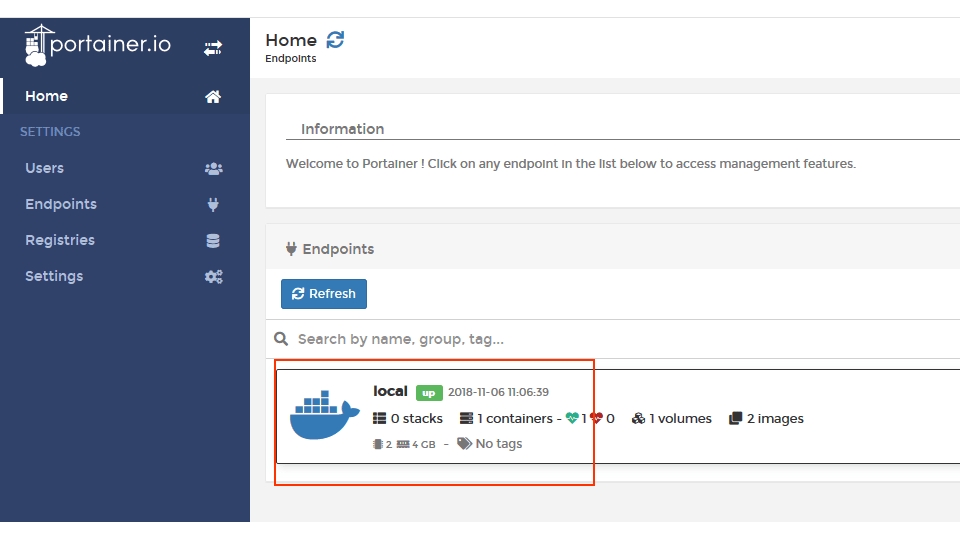Click the plug icon next to Endpoints
The image size is (960, 539).
pyautogui.click(x=213, y=205)
